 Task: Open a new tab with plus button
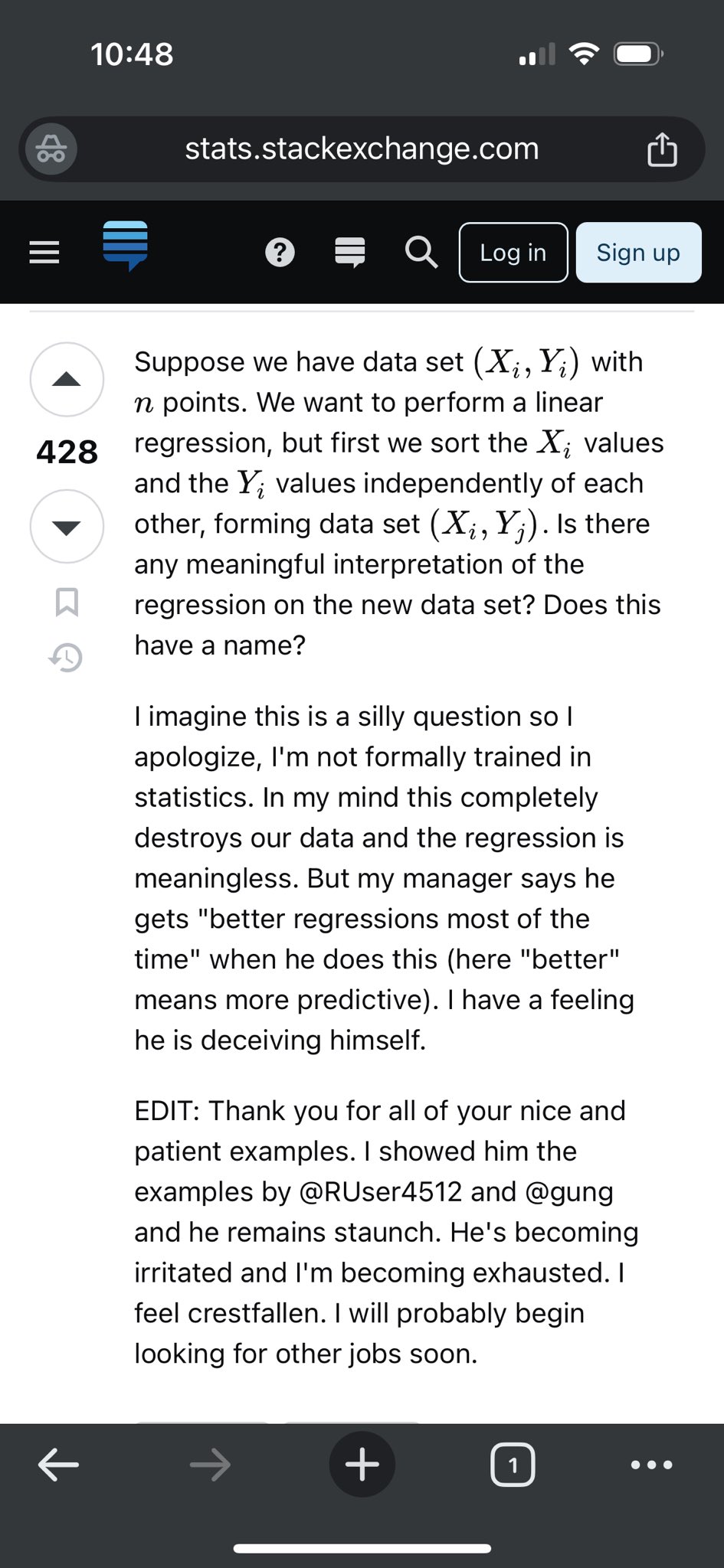362,1465
